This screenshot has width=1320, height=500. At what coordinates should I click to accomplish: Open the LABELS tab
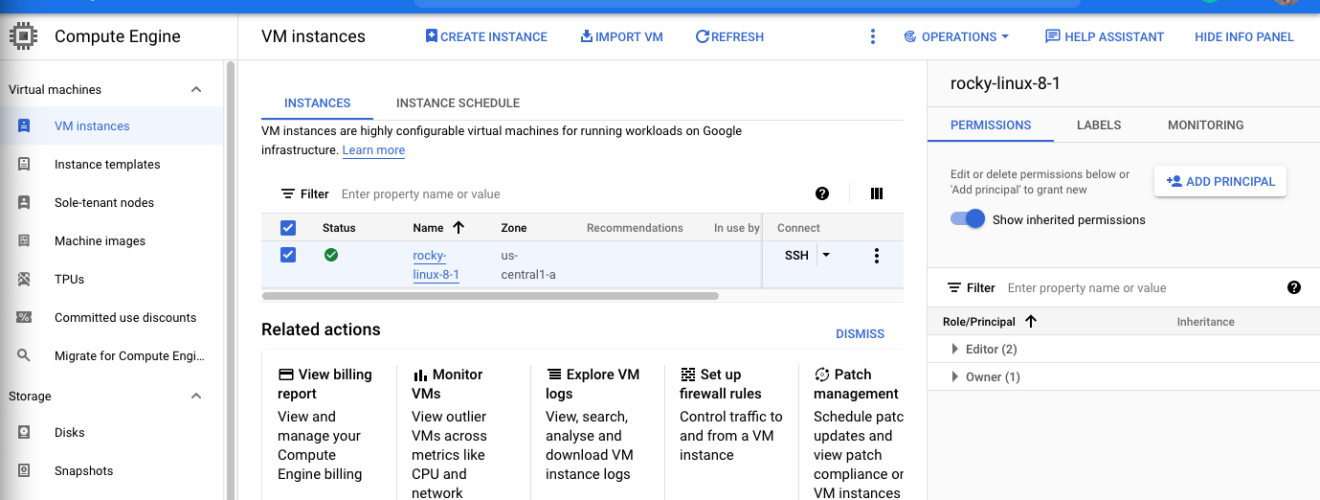(1099, 125)
